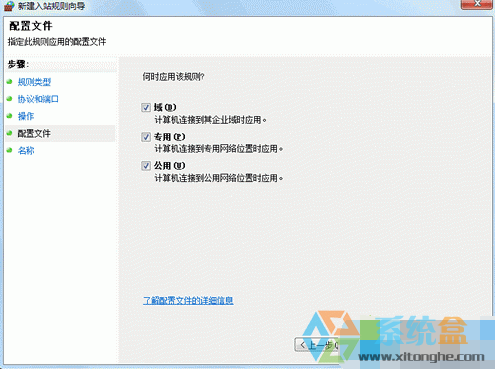Image resolution: width=495 pixels, height=369 pixels.
Task: Toggle the 域(D) domain checkbox
Action: [146, 107]
